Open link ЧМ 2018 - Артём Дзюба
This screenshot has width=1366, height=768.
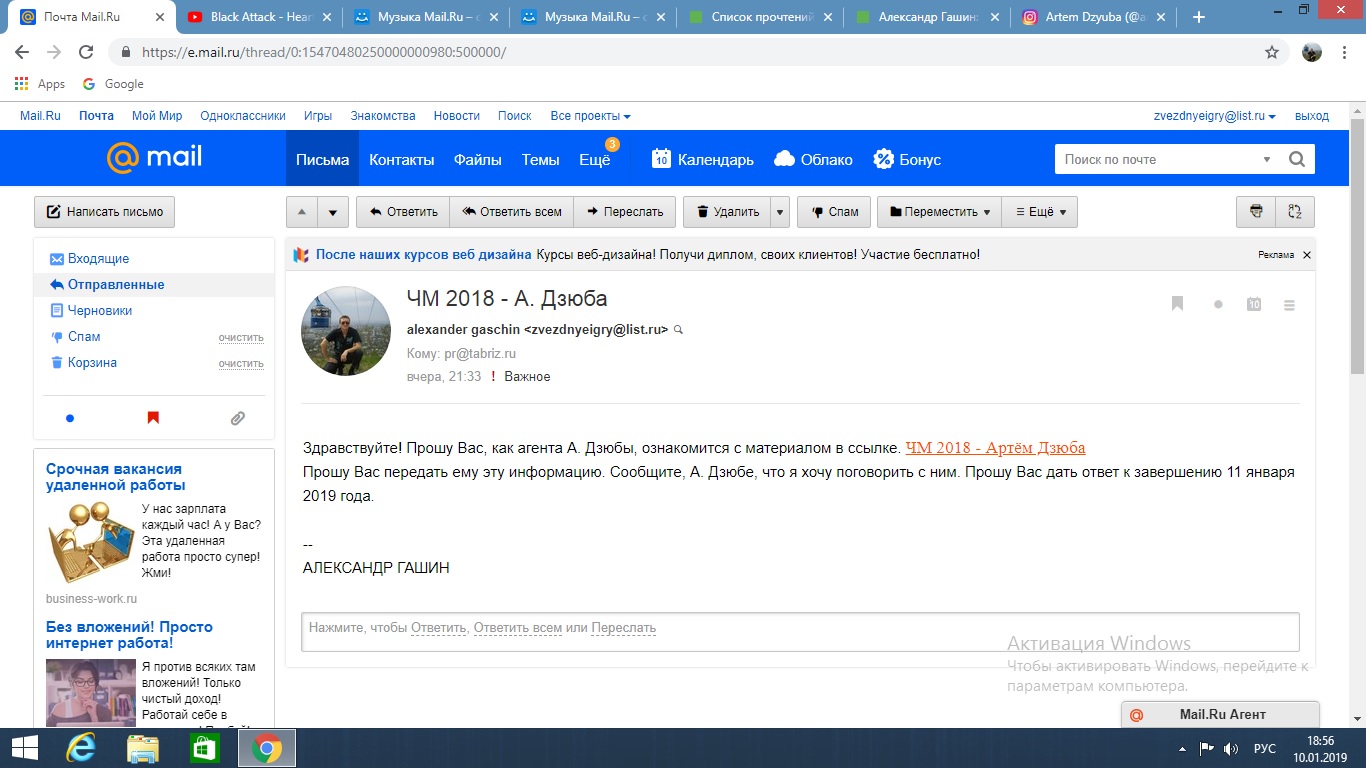(x=995, y=448)
